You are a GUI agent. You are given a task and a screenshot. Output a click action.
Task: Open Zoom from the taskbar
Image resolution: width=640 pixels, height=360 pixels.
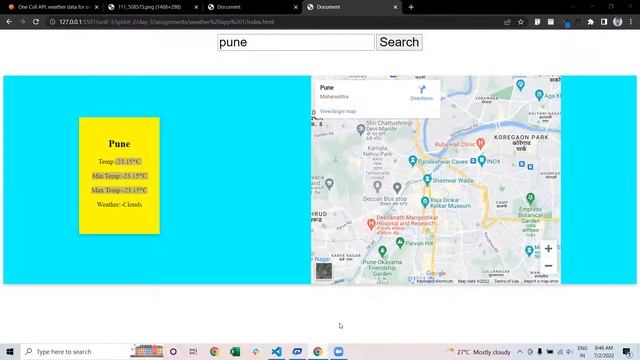(338, 351)
